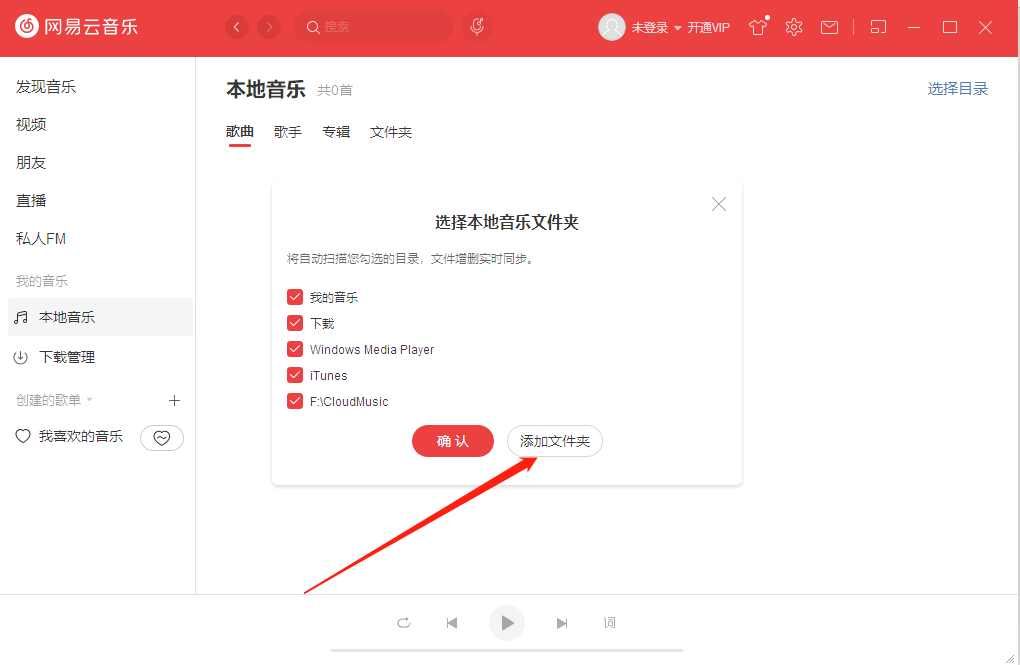Uncheck the Windows Media Player checkbox
Screen dimensions: 1020x665
pyautogui.click(x=295, y=349)
